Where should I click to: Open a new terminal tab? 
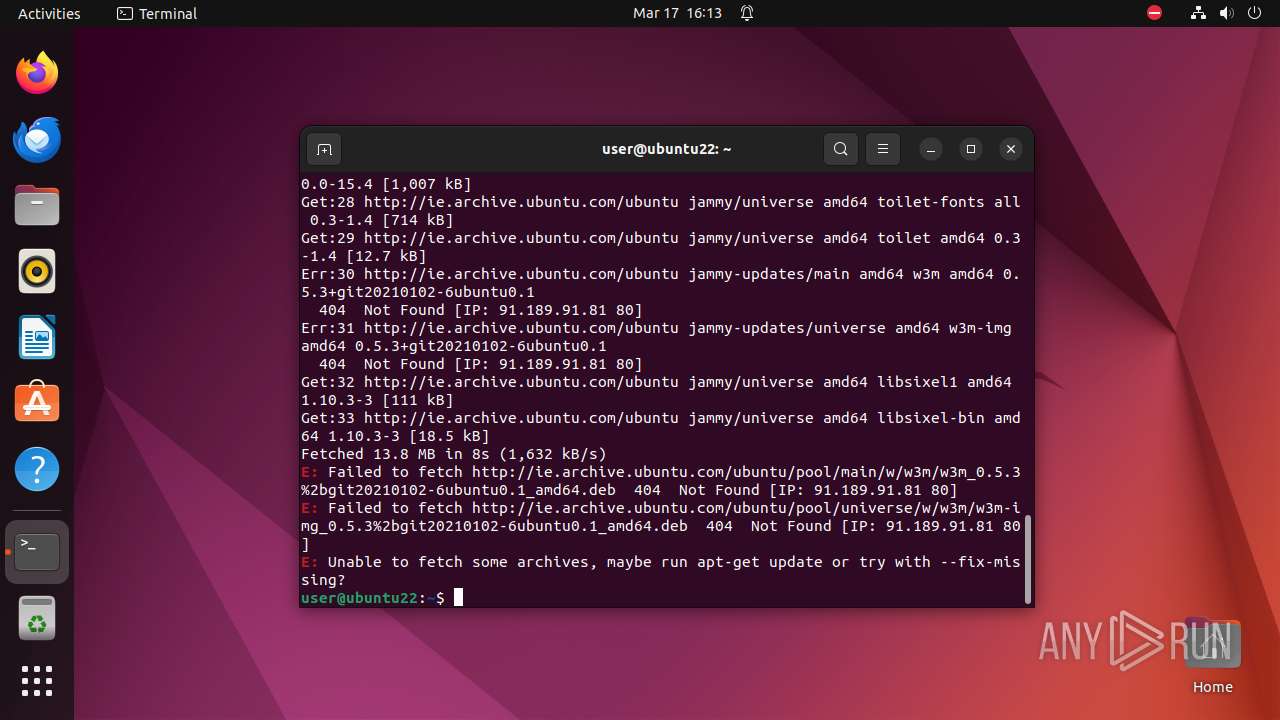coord(324,149)
